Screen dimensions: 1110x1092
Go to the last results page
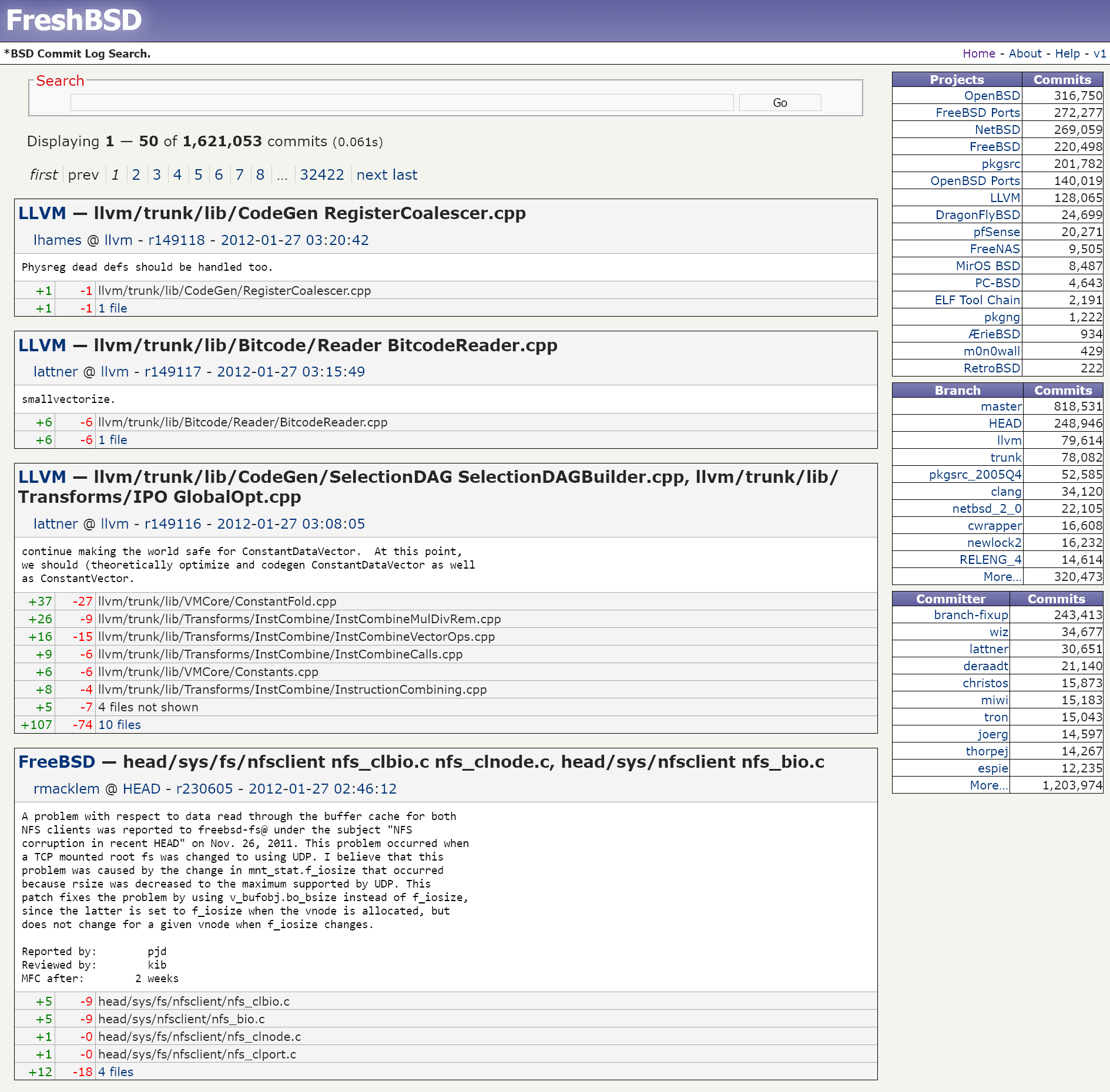click(x=405, y=175)
